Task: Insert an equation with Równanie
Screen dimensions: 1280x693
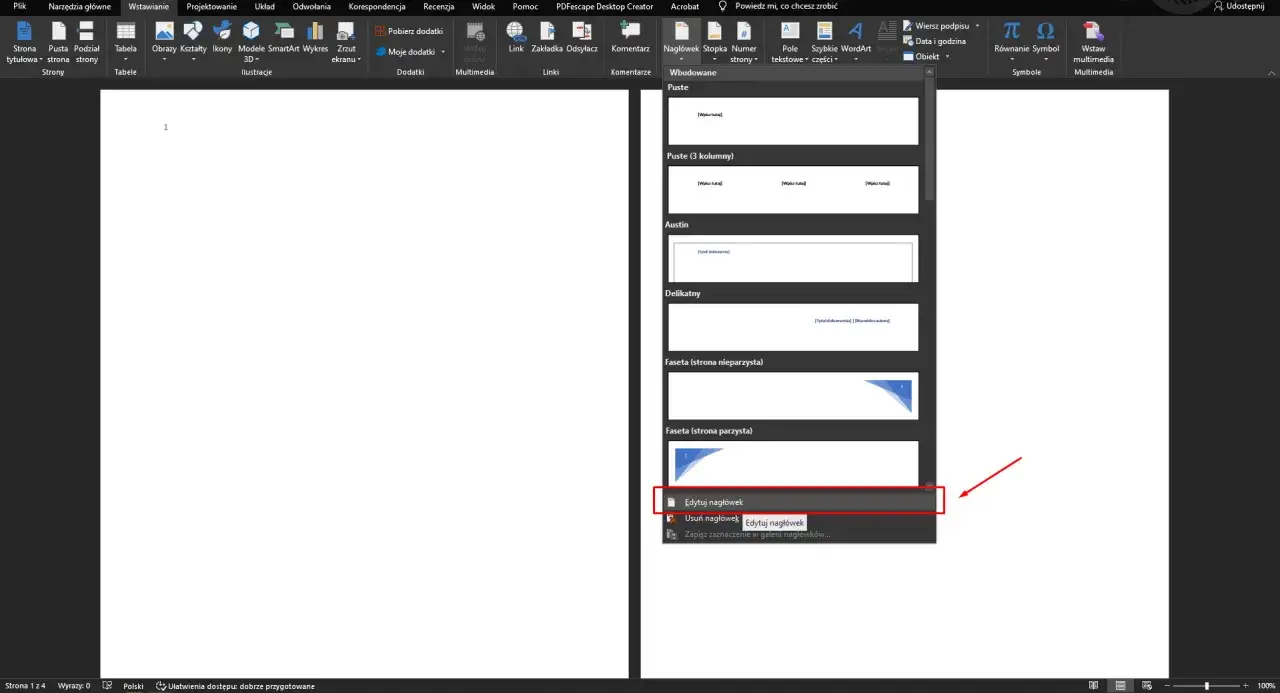Action: 1012,42
